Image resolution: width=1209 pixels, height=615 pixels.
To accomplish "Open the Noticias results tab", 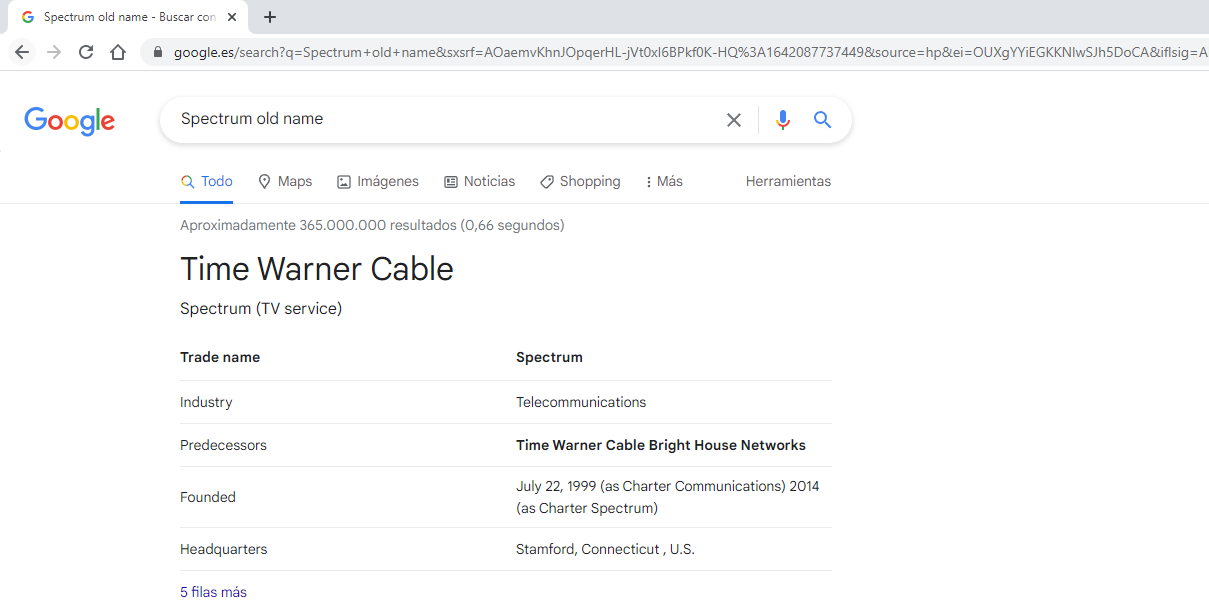I will (480, 182).
